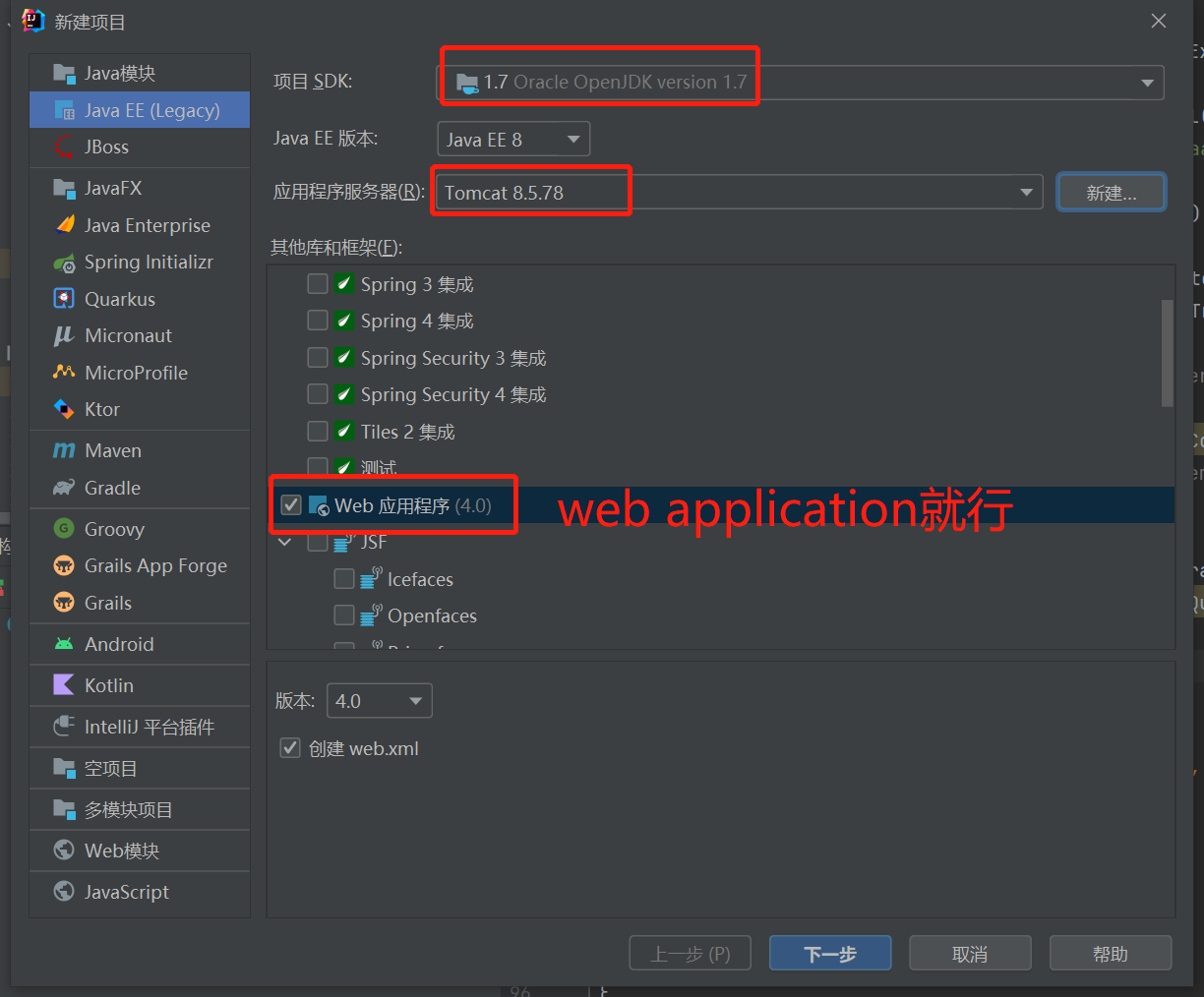This screenshot has width=1204, height=997.
Task: Select the Maven m icon
Action: [x=64, y=450]
